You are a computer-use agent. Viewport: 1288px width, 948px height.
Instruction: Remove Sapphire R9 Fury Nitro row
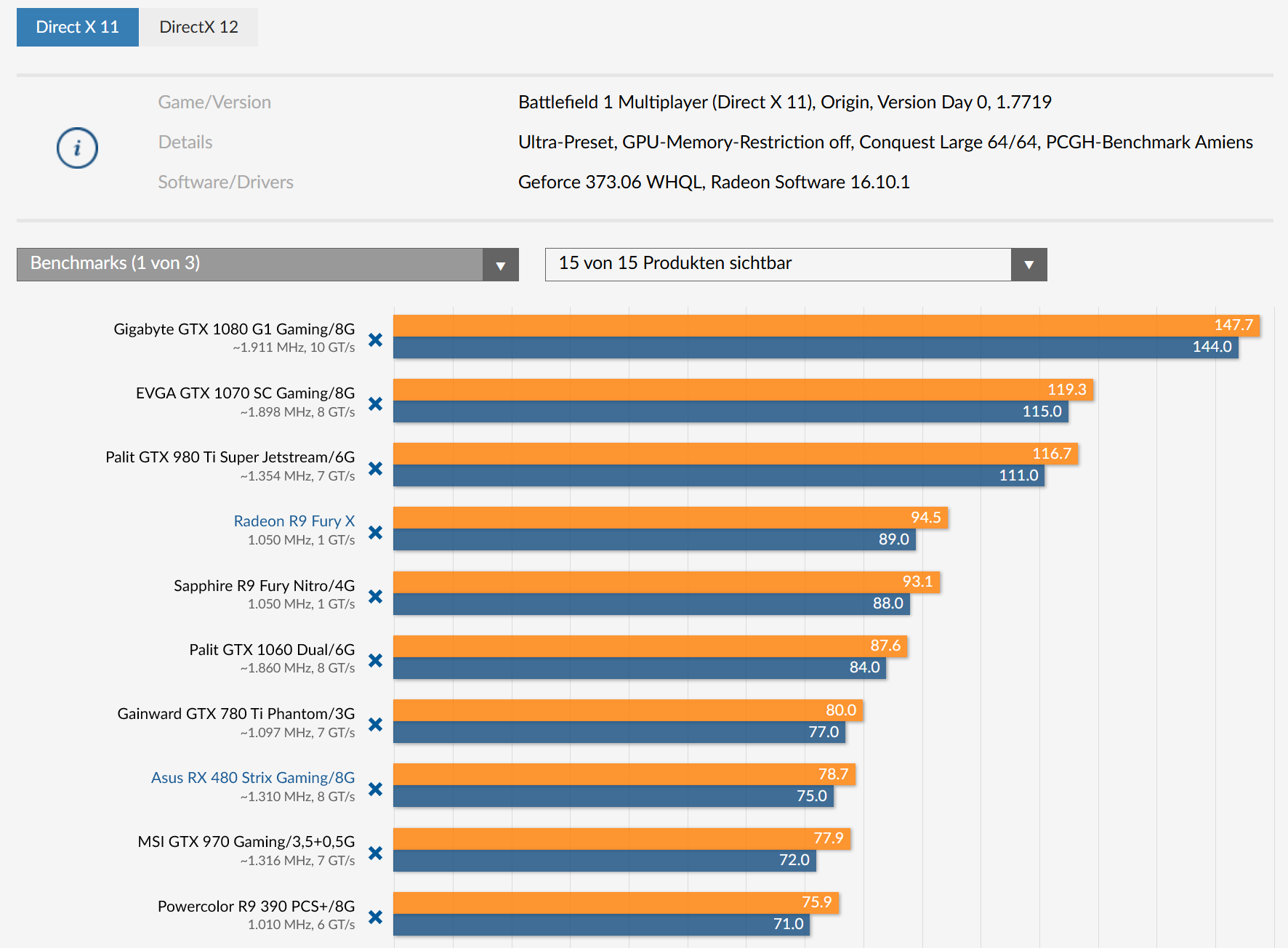point(375,596)
